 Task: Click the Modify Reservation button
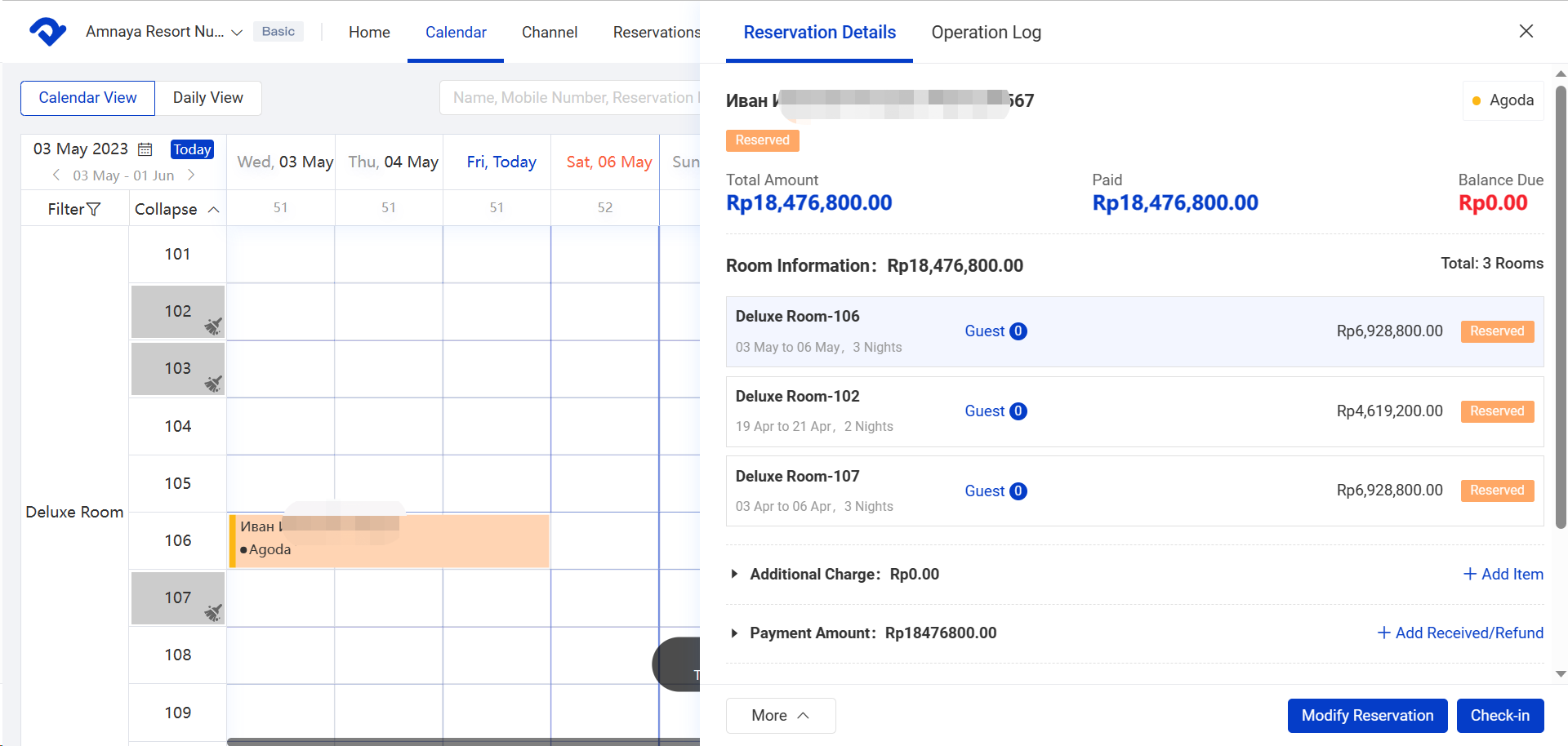(x=1367, y=716)
